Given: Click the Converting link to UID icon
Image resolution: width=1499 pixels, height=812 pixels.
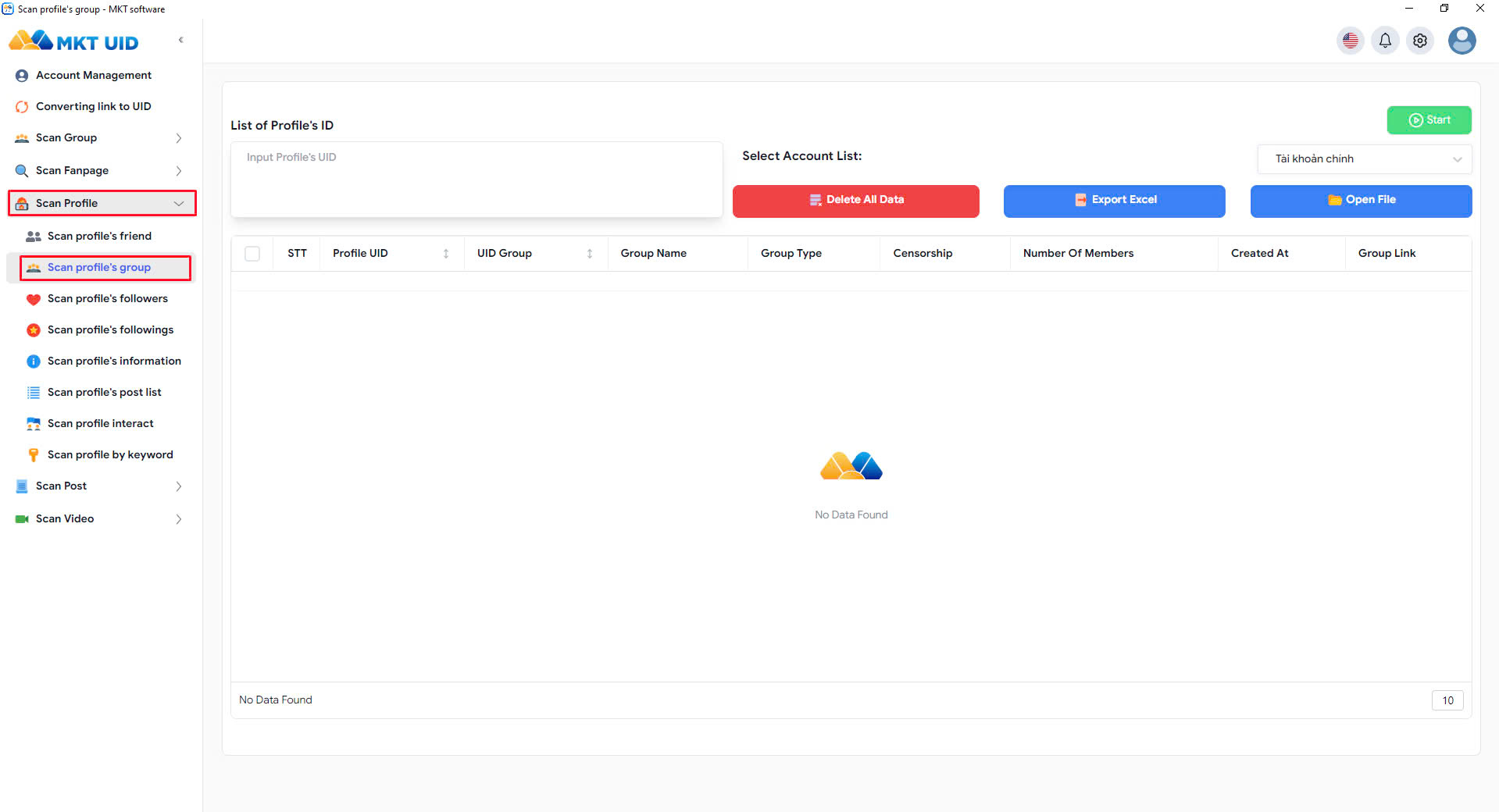Looking at the screenshot, I should (x=22, y=107).
